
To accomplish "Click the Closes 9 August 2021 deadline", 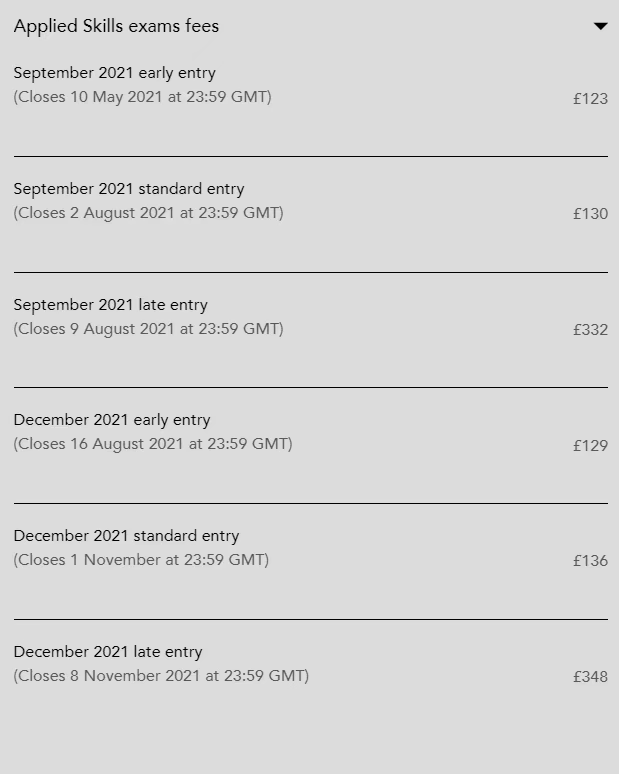I will (x=148, y=329).
